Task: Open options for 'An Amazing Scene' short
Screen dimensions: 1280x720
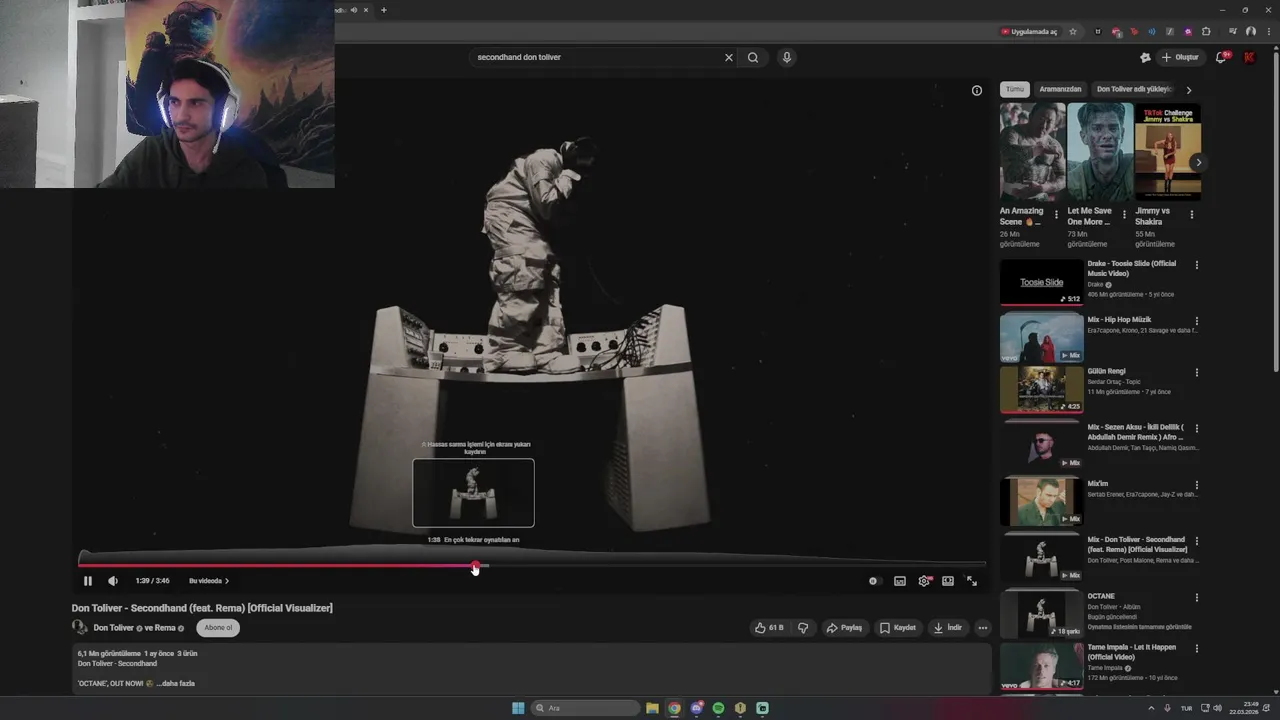Action: click(x=1056, y=215)
